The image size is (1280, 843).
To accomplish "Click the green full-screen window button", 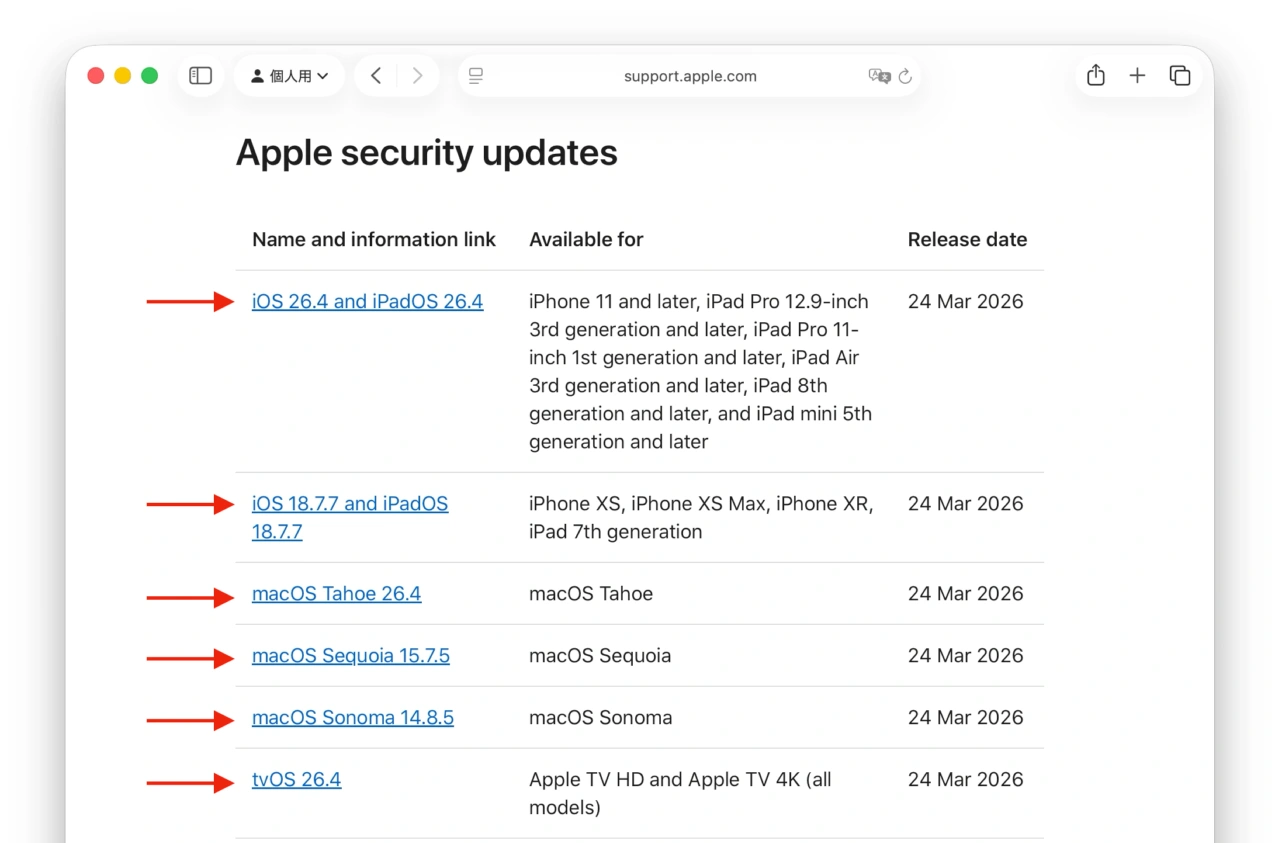I will point(149,76).
